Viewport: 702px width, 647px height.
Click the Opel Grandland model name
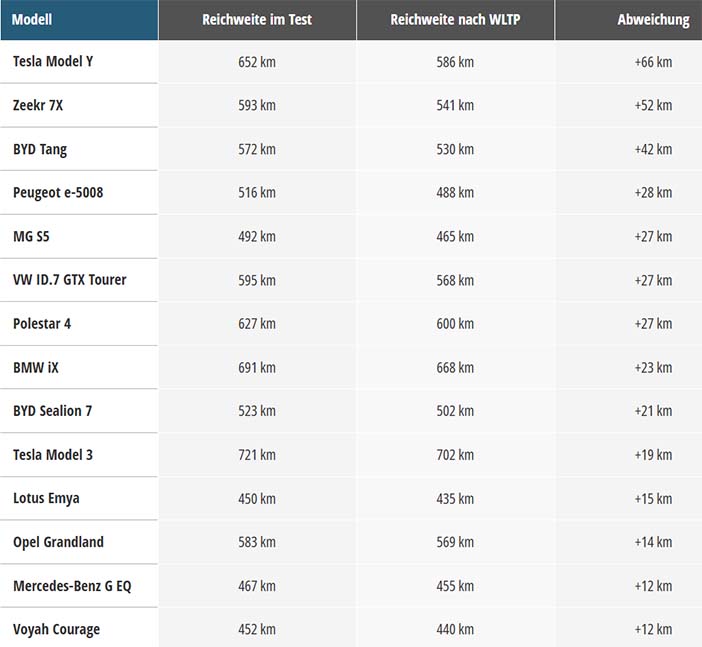point(58,542)
